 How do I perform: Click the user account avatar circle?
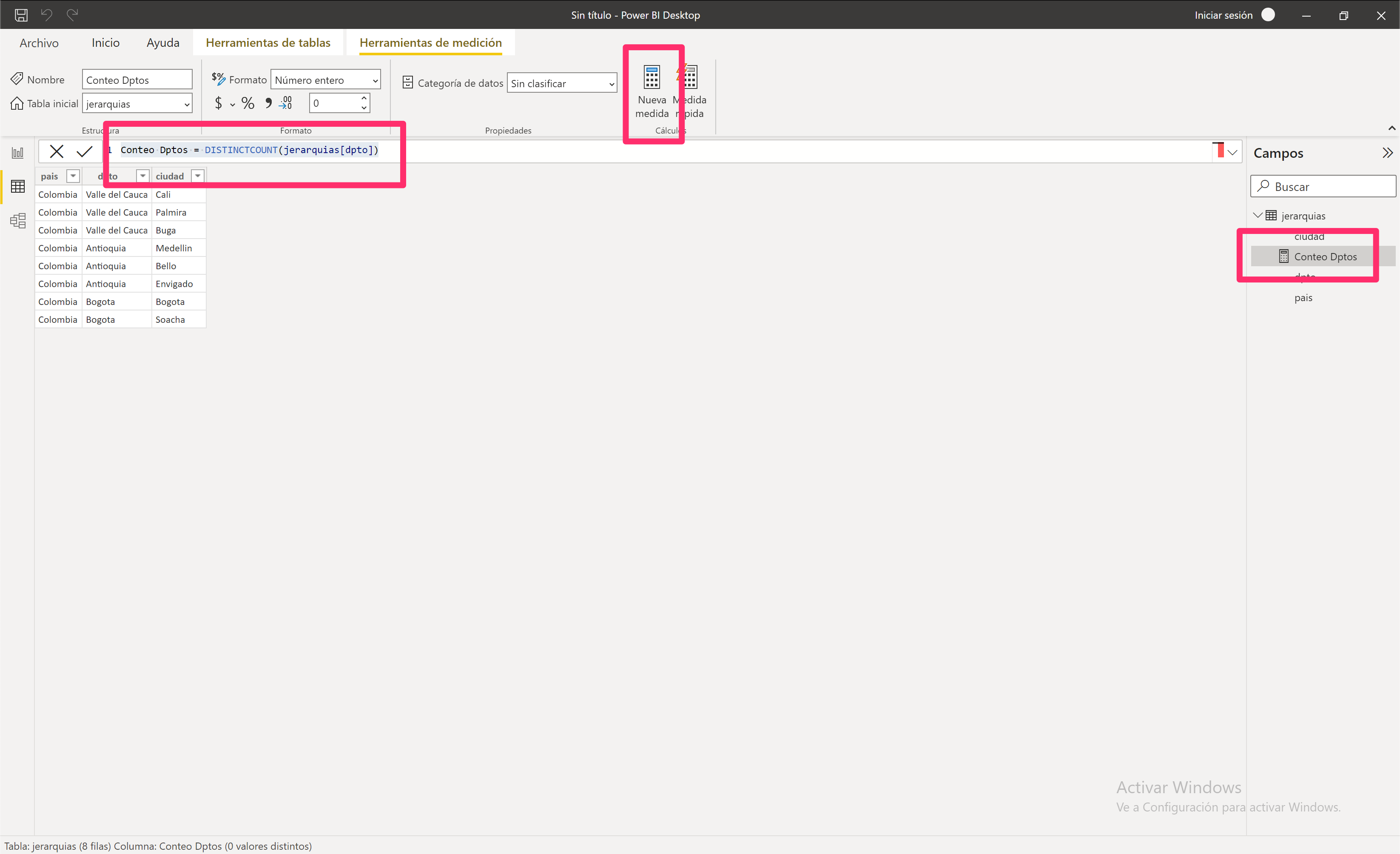pos(1268,15)
